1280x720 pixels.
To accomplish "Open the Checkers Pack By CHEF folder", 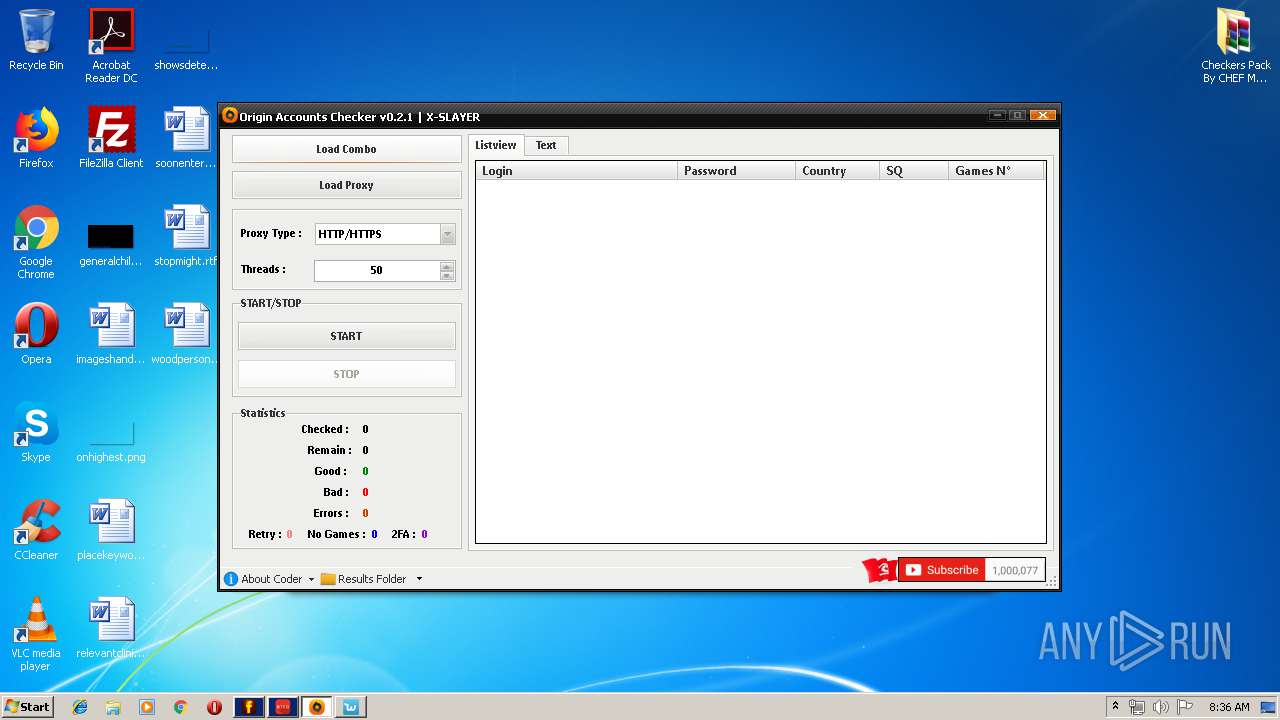I will 1236,45.
